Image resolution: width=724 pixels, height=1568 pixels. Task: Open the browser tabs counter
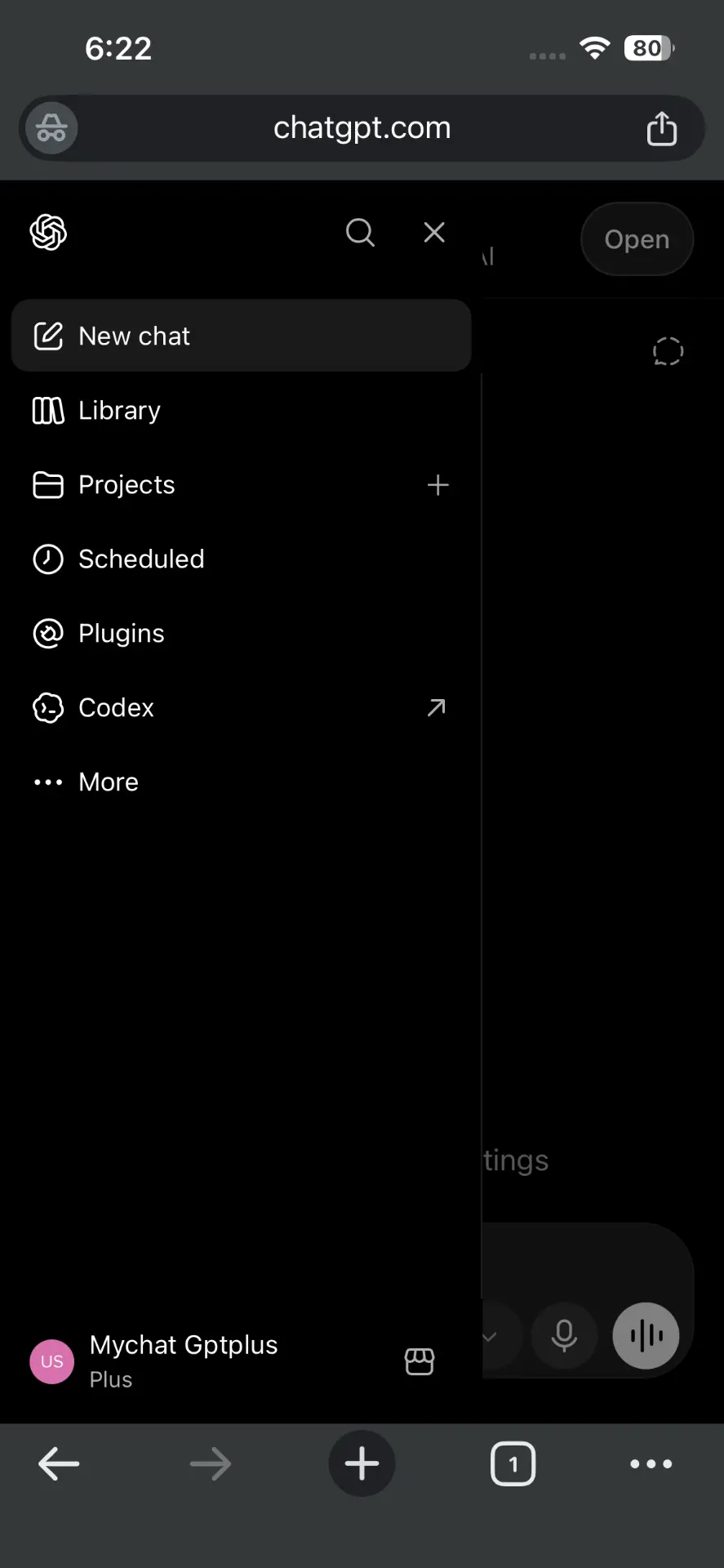(x=513, y=1463)
